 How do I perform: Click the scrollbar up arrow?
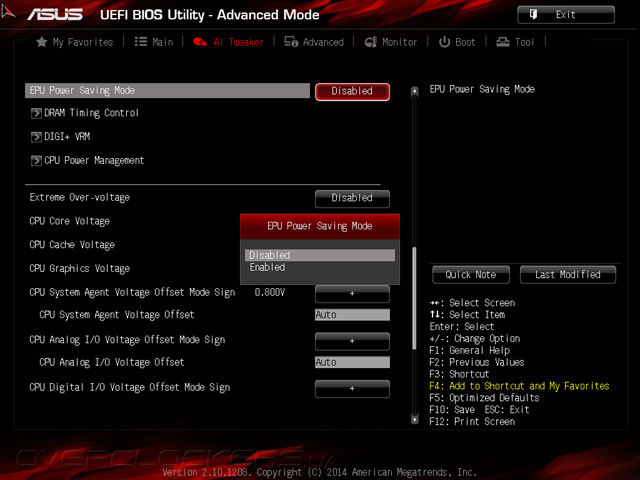(414, 91)
